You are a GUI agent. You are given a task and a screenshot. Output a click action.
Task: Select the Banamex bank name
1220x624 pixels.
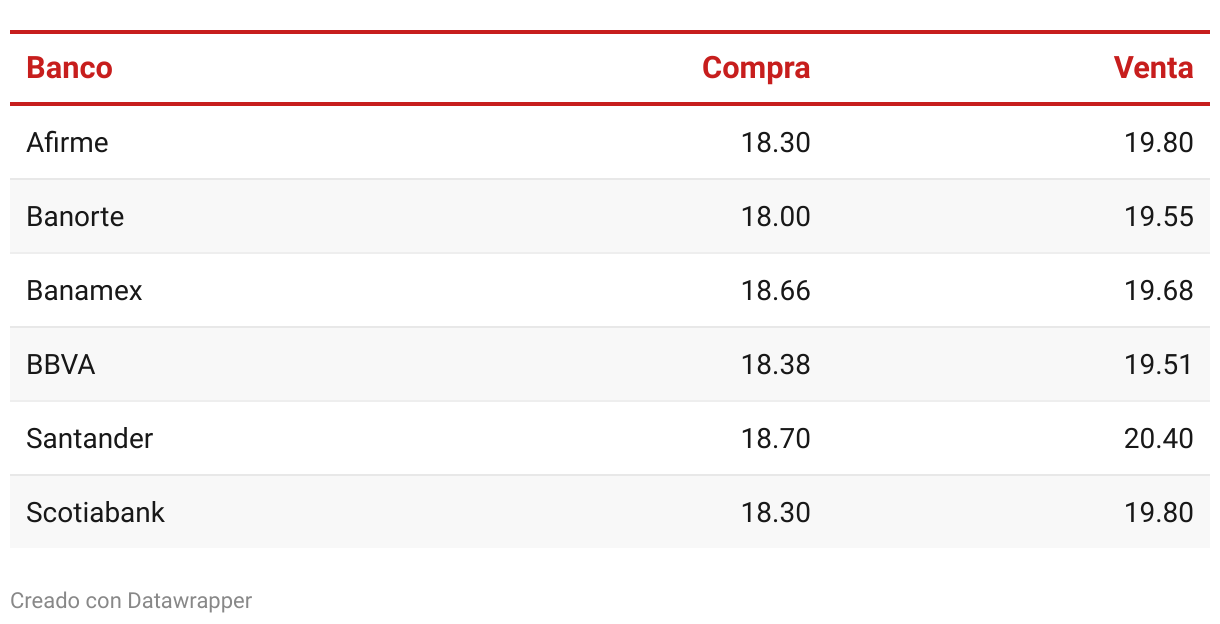pyautogui.click(x=84, y=290)
